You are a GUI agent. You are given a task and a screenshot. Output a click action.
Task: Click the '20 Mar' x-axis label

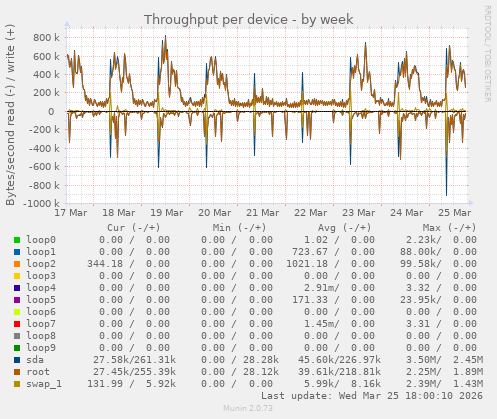215,213
